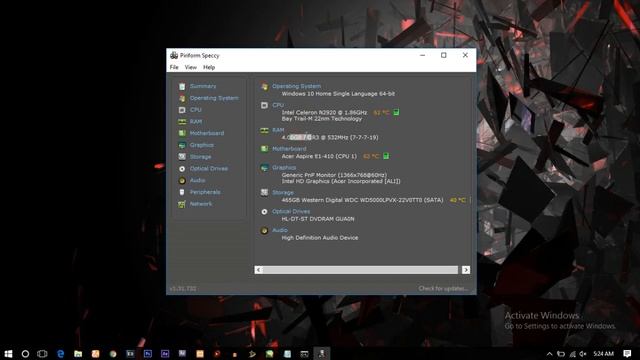The image size is (640, 360).
Task: Show hidden system tray icons
Action: tap(549, 354)
